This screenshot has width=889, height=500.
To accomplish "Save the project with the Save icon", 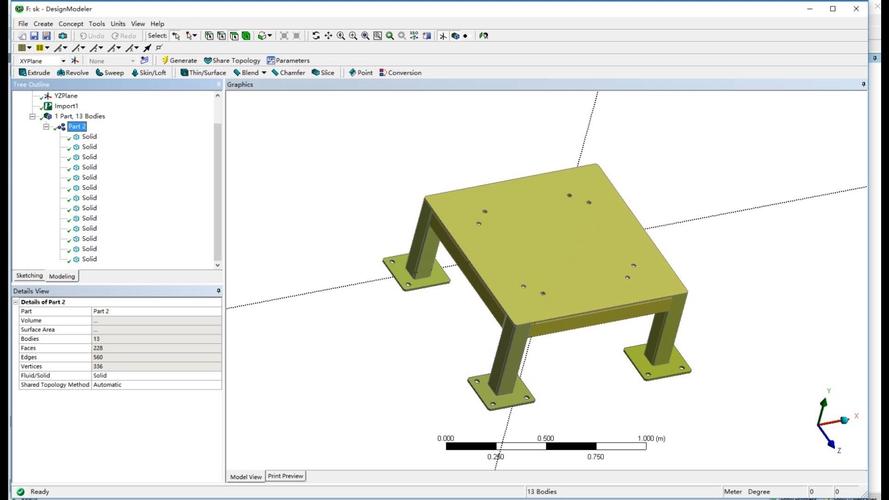I will [x=34, y=36].
